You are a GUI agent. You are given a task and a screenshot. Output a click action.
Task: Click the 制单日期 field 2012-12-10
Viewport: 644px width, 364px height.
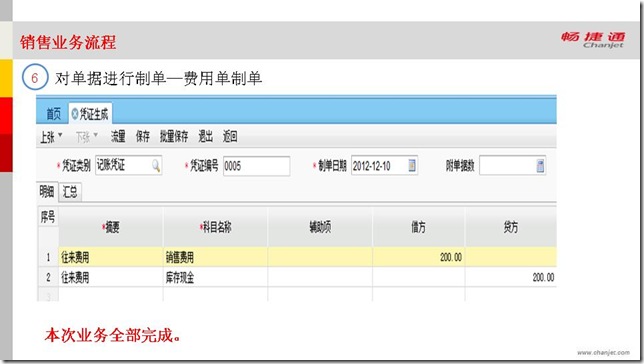384,166
